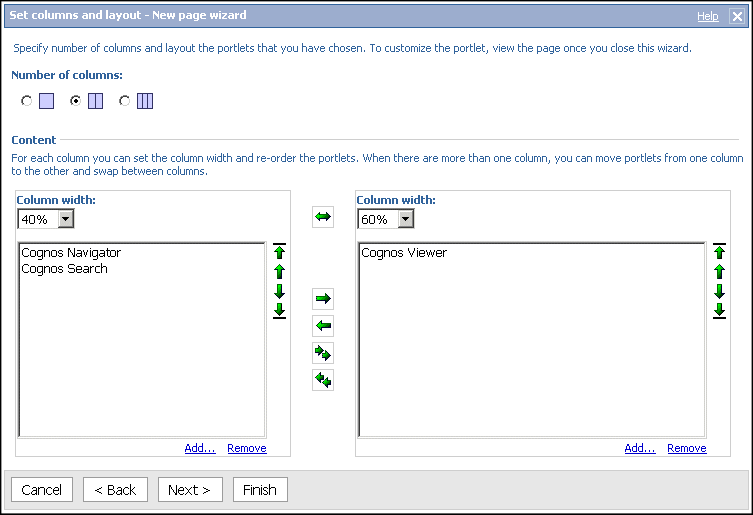
Task: Open the 60% column width dropdown
Action: coord(386,219)
